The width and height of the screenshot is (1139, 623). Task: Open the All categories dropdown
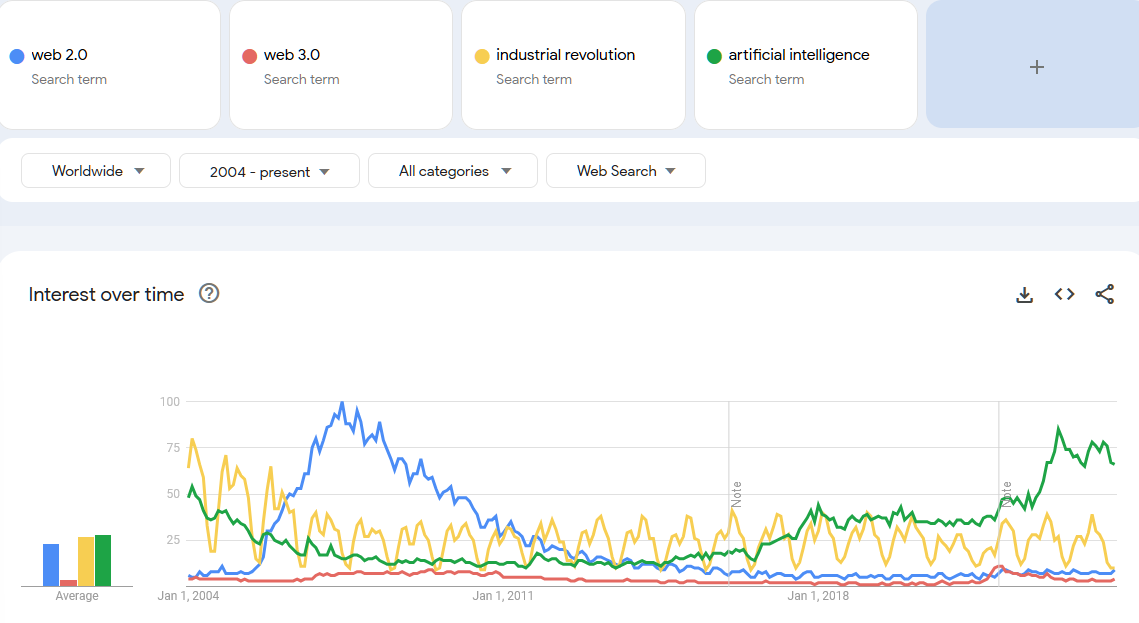pos(453,171)
